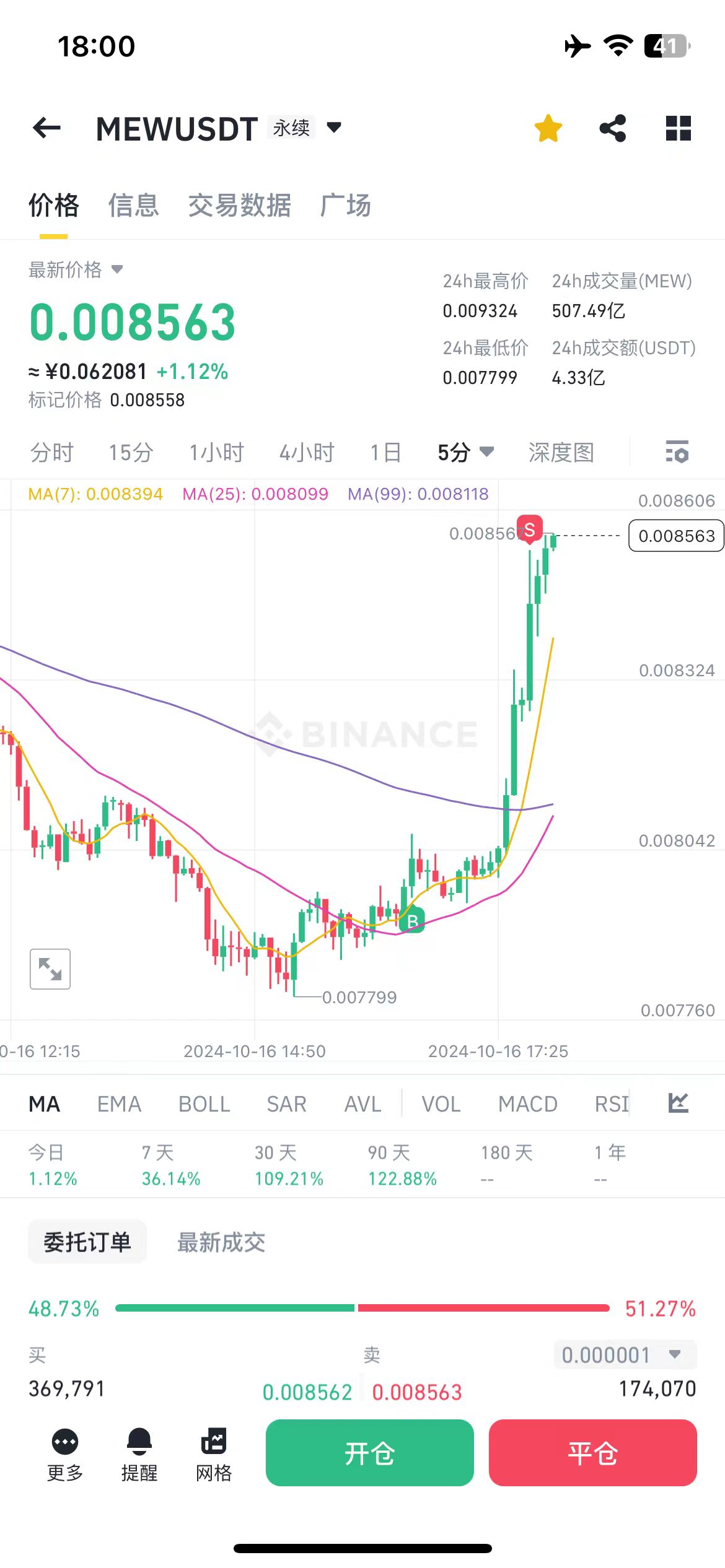Toggle the AVL indicator
Viewport: 725px width, 1568px height.
363,1104
